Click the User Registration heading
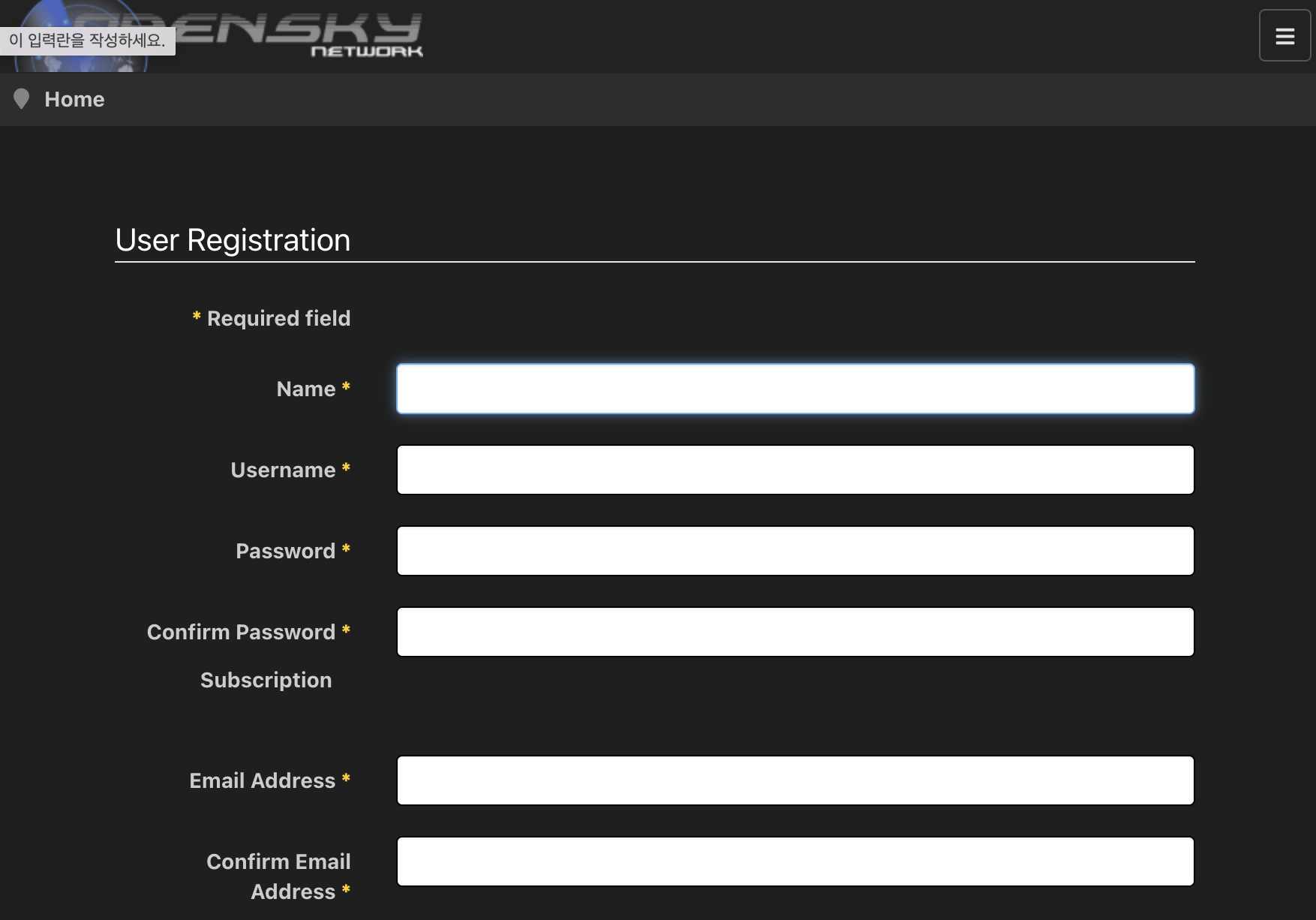The height and width of the screenshot is (920, 1316). click(x=232, y=239)
